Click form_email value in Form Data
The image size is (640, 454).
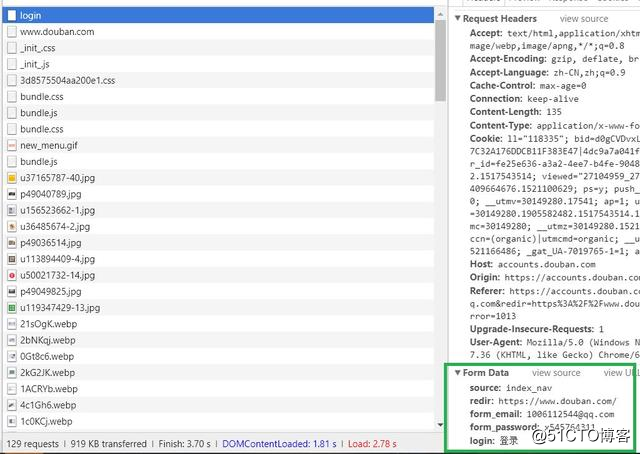click(x=570, y=414)
